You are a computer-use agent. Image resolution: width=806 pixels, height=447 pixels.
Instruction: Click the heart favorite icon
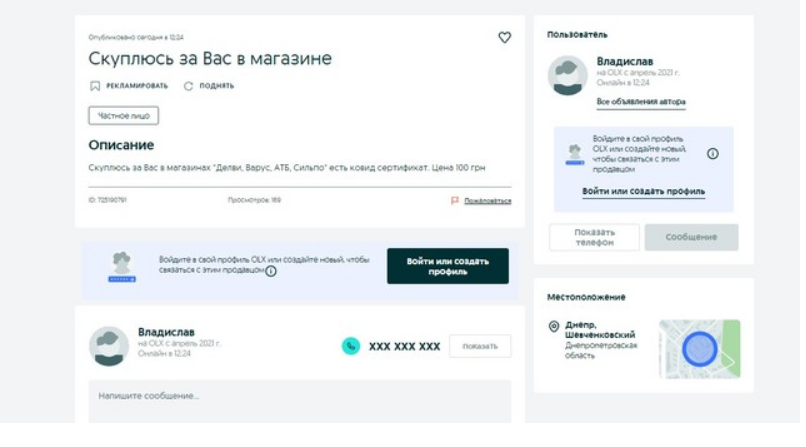504,38
